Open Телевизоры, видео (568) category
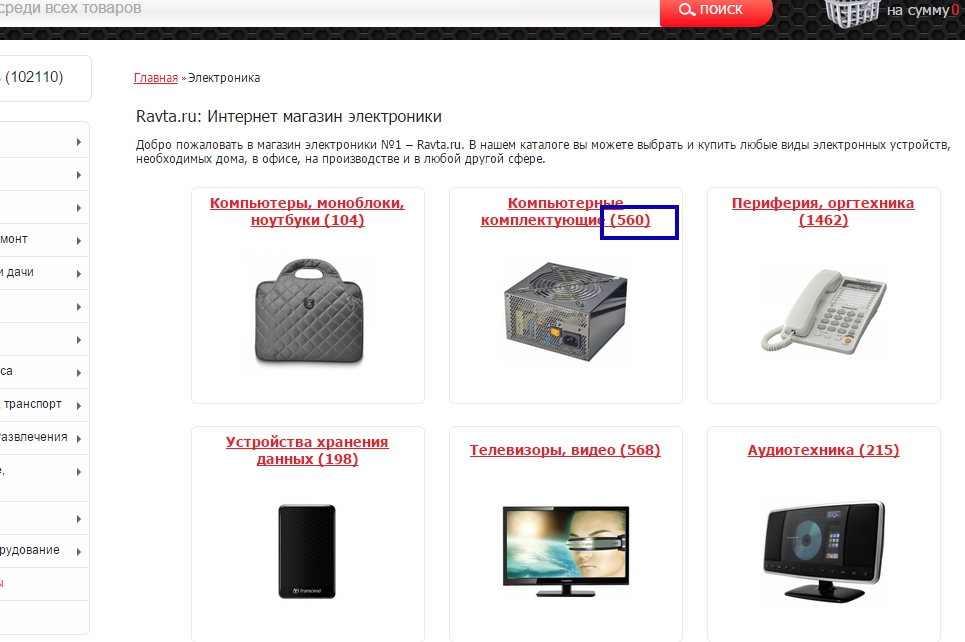This screenshot has height=642, width=965. click(x=565, y=450)
